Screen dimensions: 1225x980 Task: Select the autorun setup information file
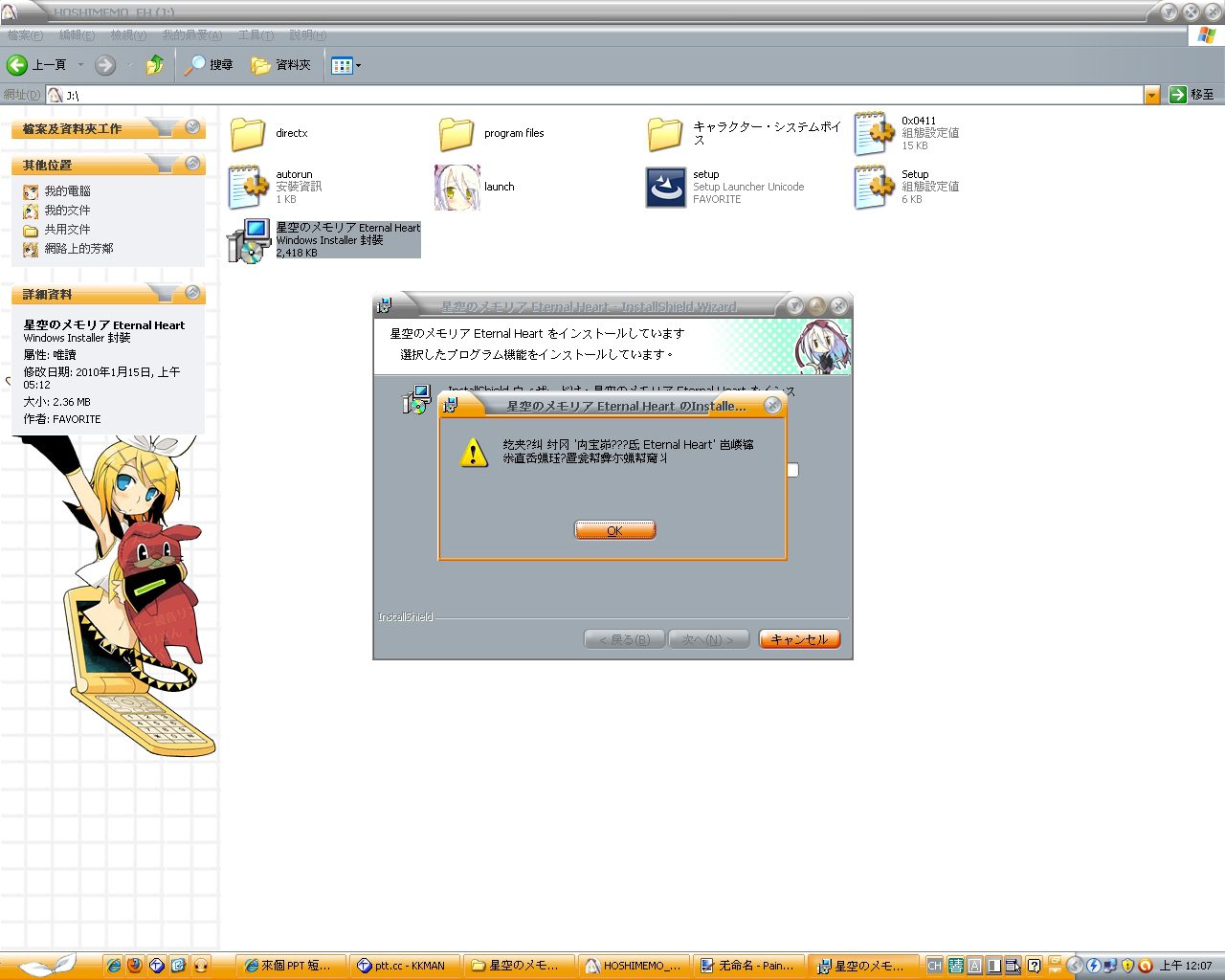(248, 187)
